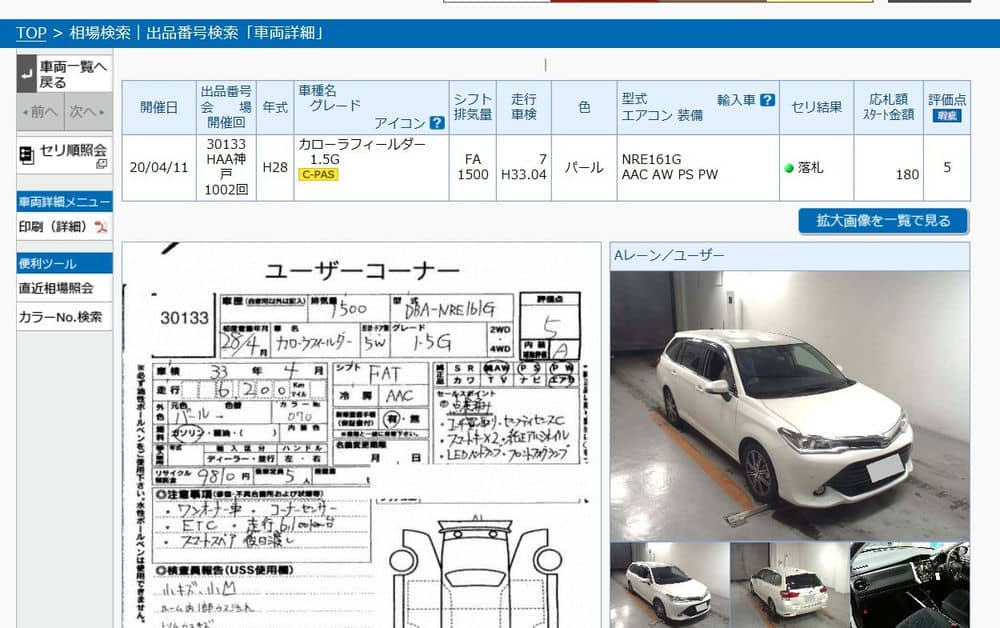Open the front-left view car thumbnail

tap(670, 585)
